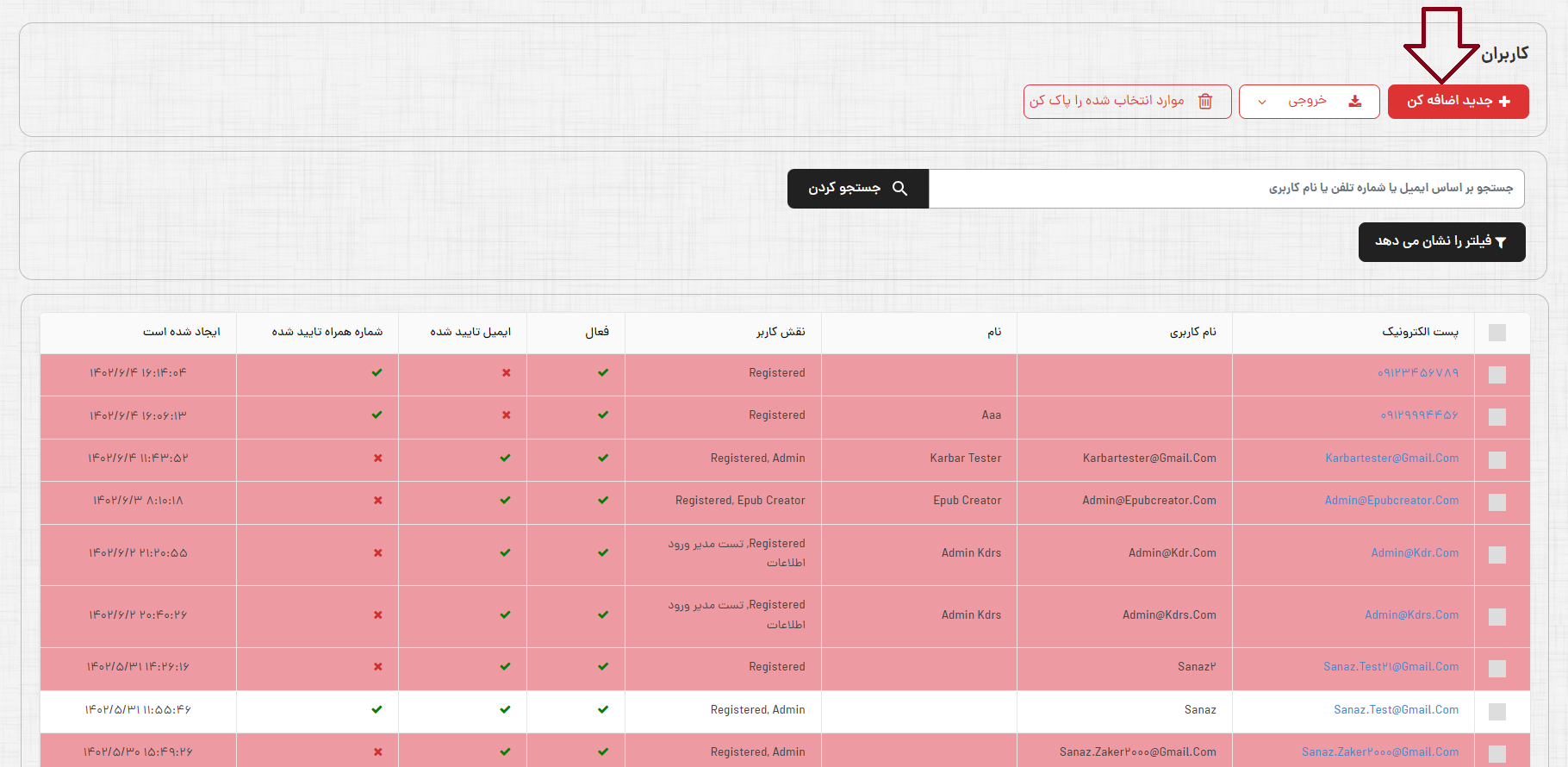This screenshot has height=767, width=1568.
Task: Click the download icon on export button
Action: pyautogui.click(x=1355, y=102)
